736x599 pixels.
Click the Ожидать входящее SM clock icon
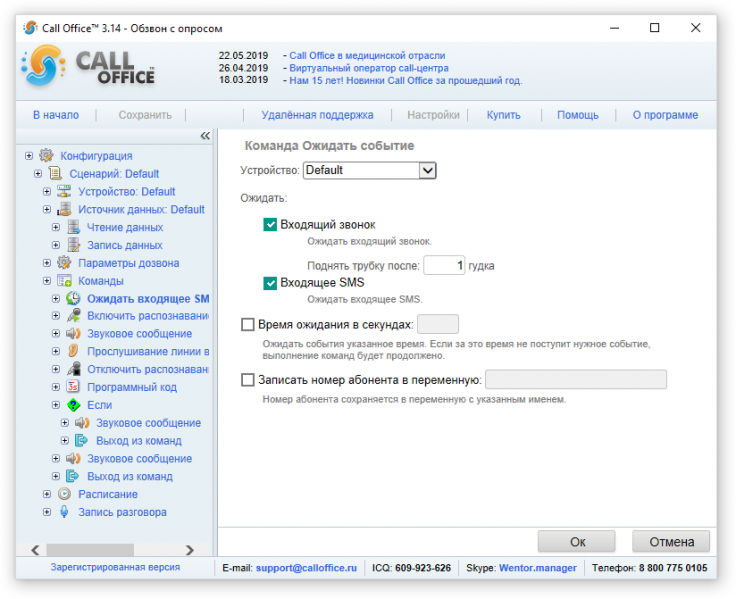[73, 298]
